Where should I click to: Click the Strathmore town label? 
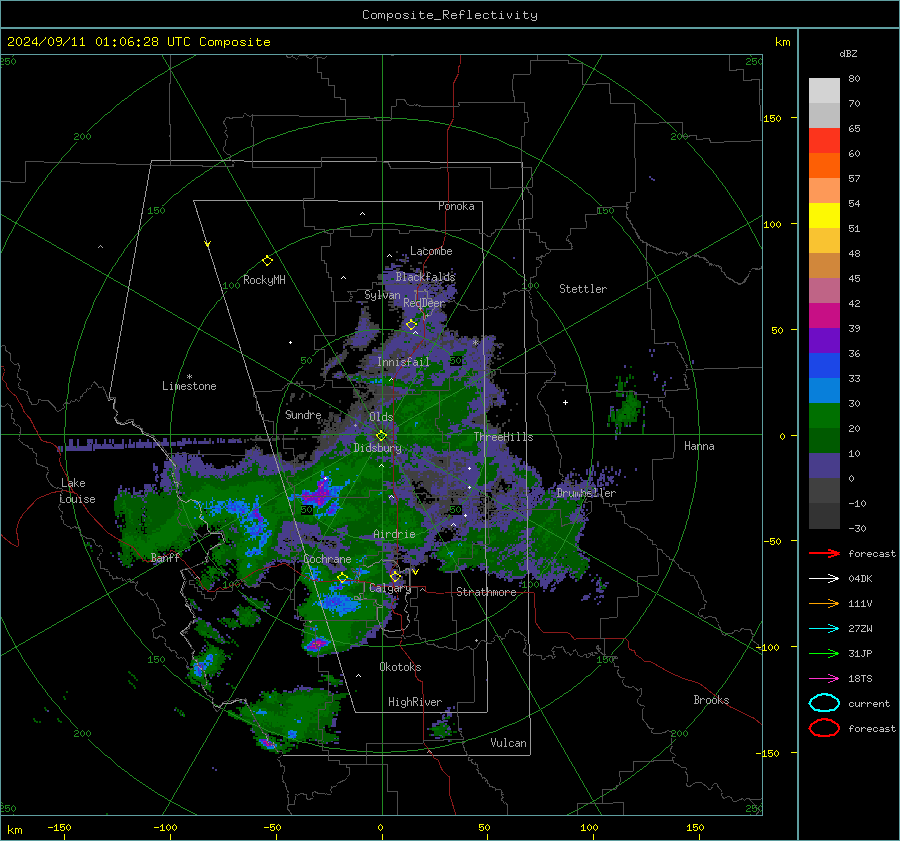point(486,592)
